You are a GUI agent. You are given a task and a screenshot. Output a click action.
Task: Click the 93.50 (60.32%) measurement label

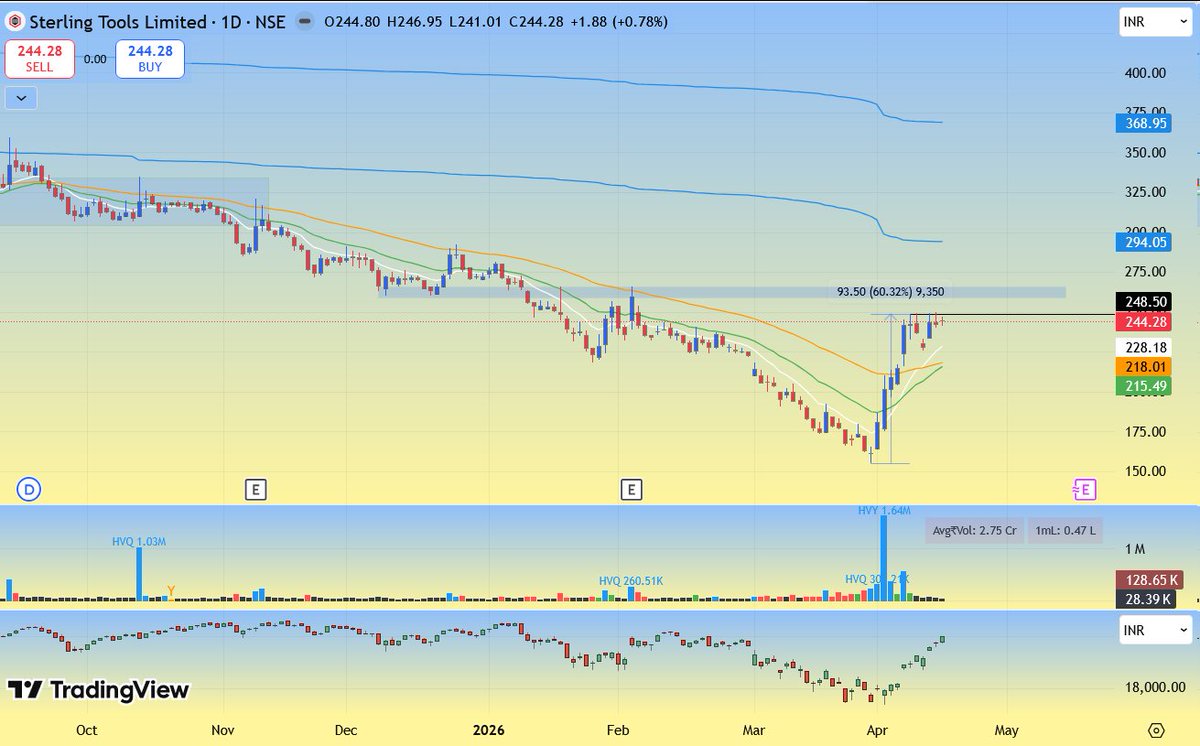tap(891, 292)
